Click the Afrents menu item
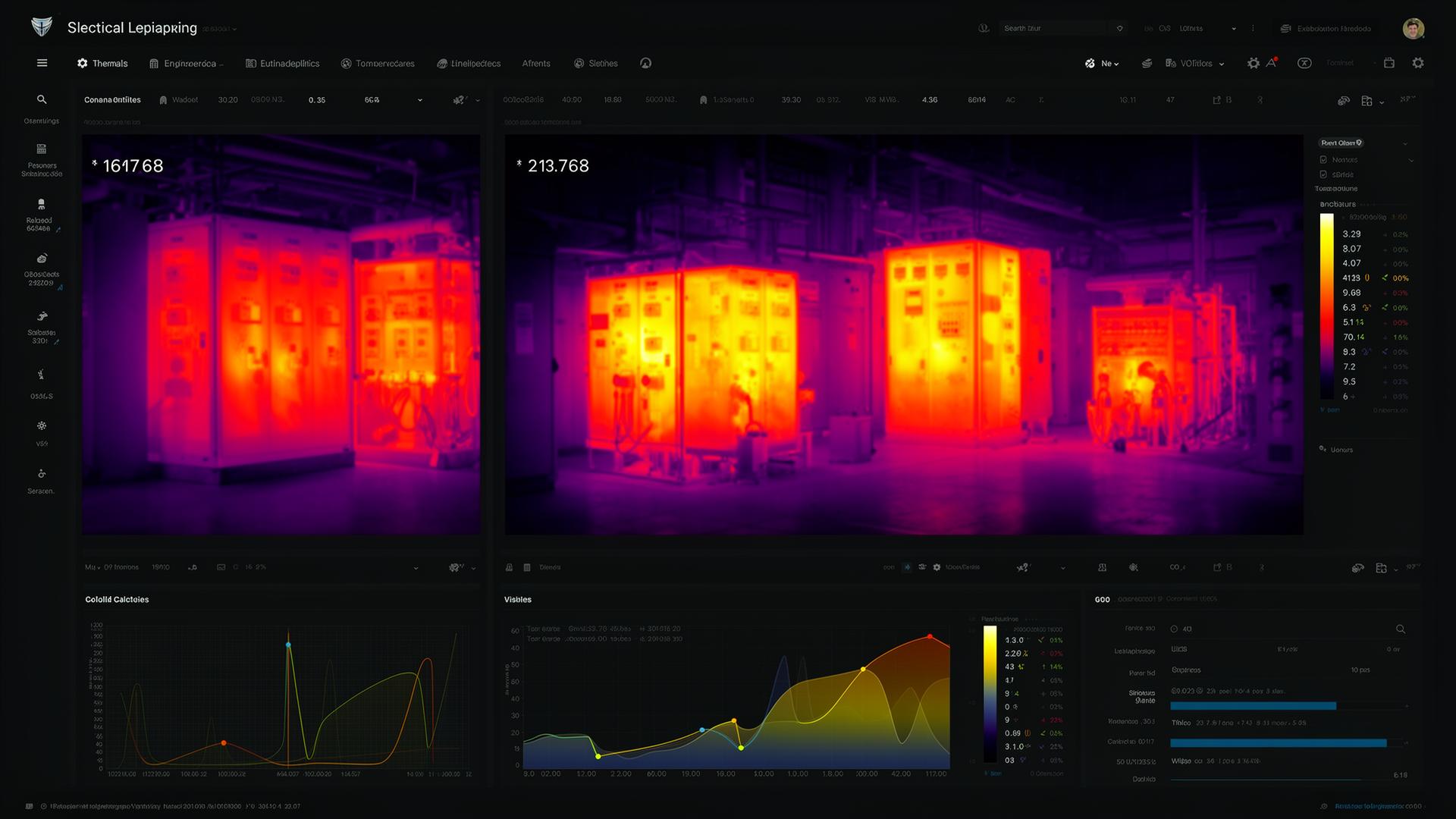The image size is (1456, 819). [x=536, y=64]
